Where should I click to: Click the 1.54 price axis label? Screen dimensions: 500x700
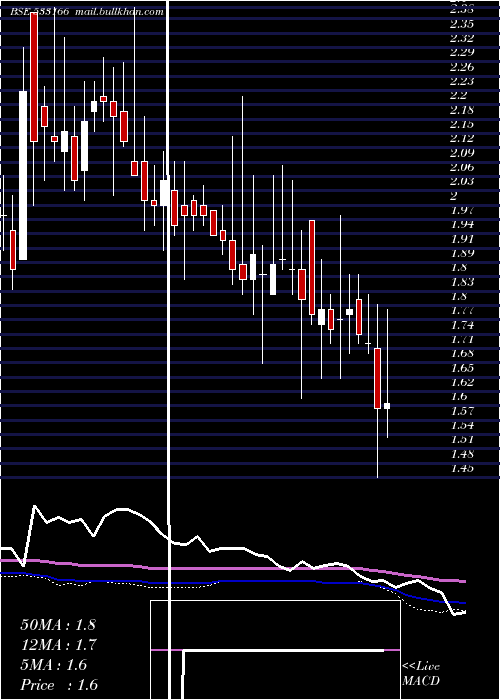pos(462,425)
